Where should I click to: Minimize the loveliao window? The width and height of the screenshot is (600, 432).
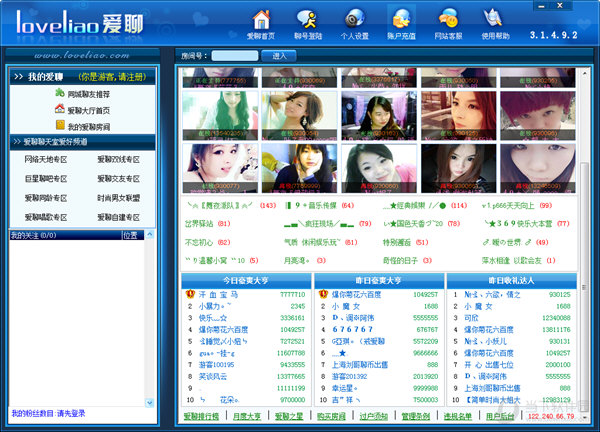click(542, 6)
